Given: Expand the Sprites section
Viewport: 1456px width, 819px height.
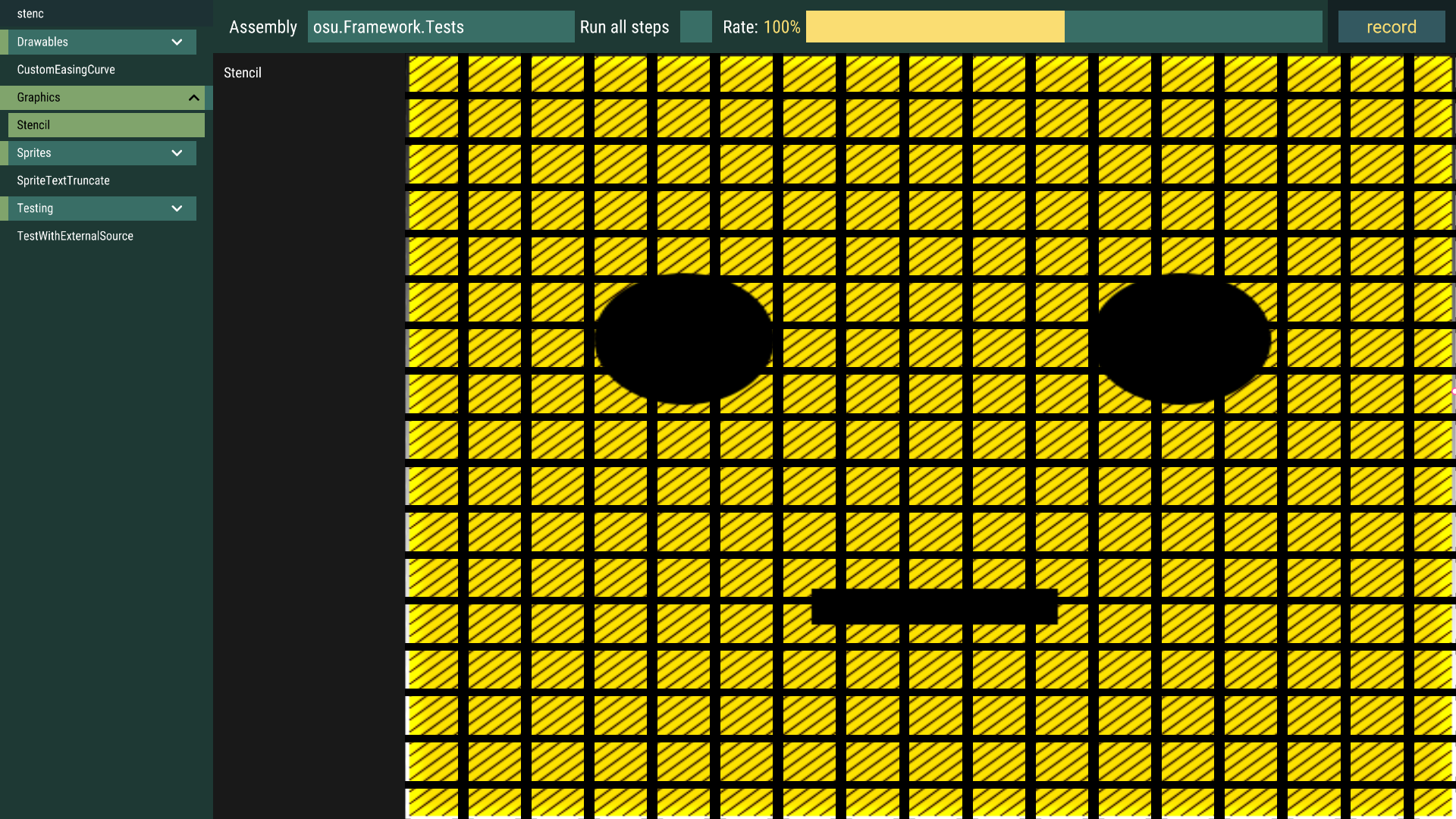Looking at the screenshot, I should (177, 153).
